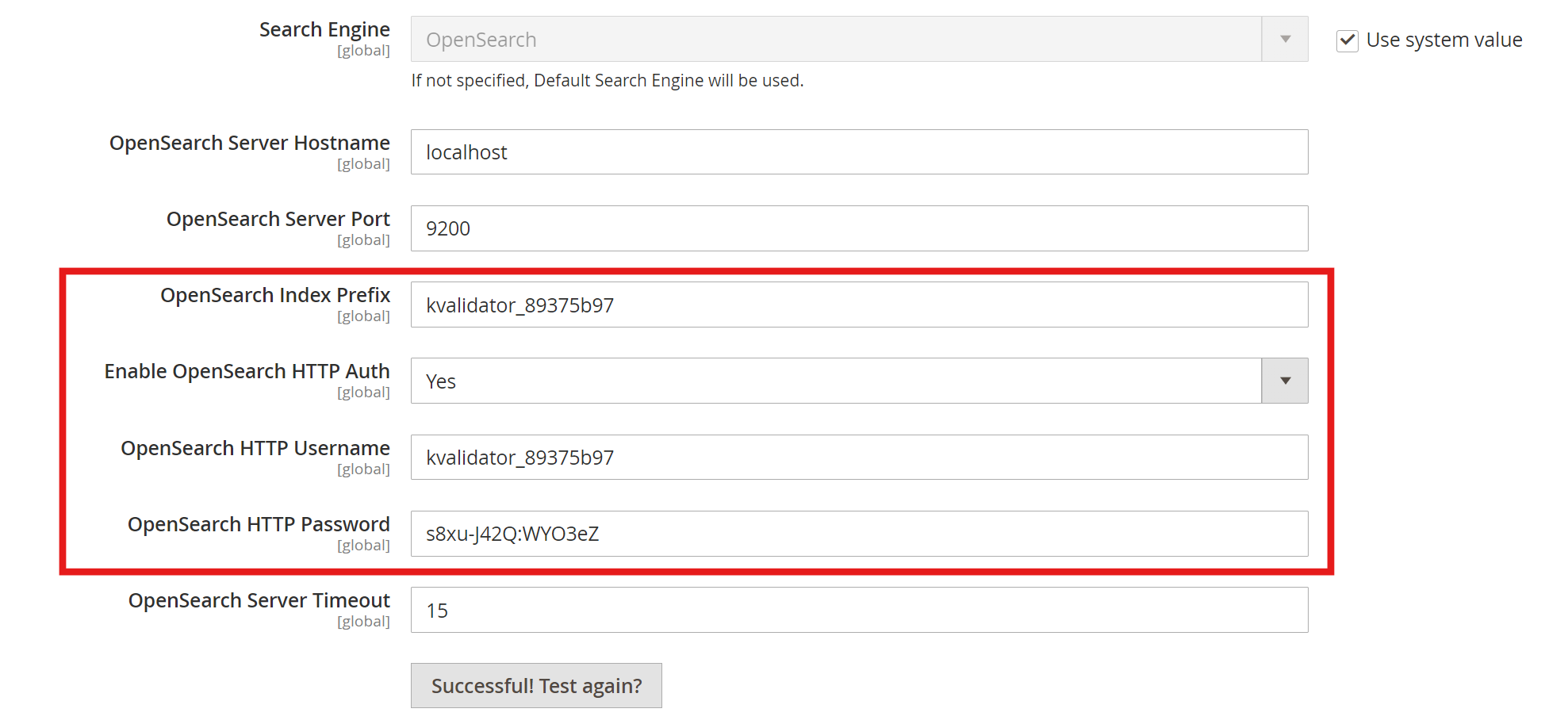Click the OpenSearch HTTP Password field
This screenshot has width=1568, height=724.
coord(859,534)
